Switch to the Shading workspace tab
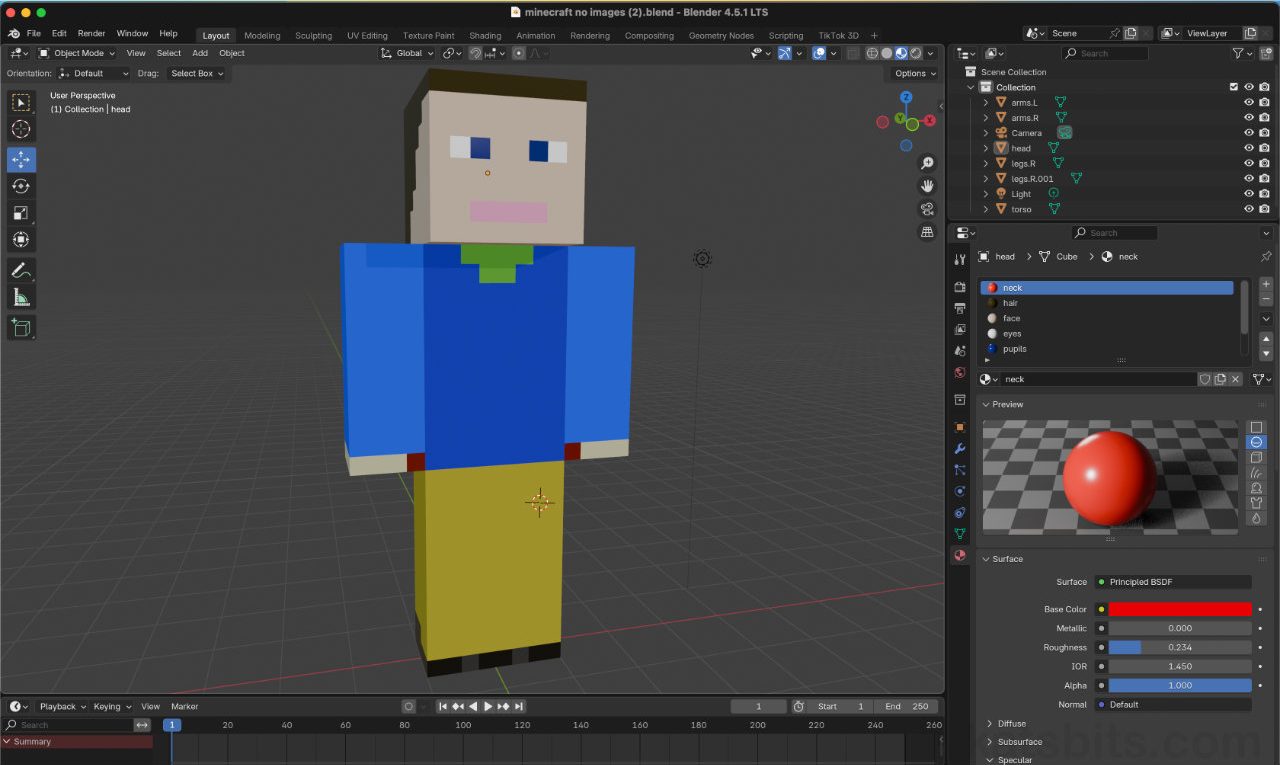 485,35
